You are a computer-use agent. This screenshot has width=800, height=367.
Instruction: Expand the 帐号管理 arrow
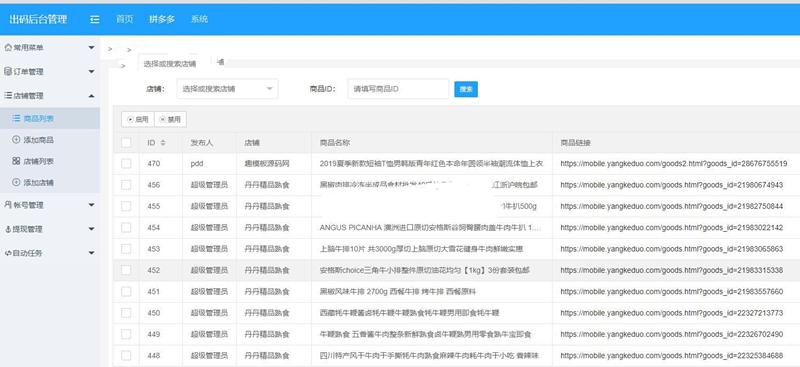coord(91,205)
